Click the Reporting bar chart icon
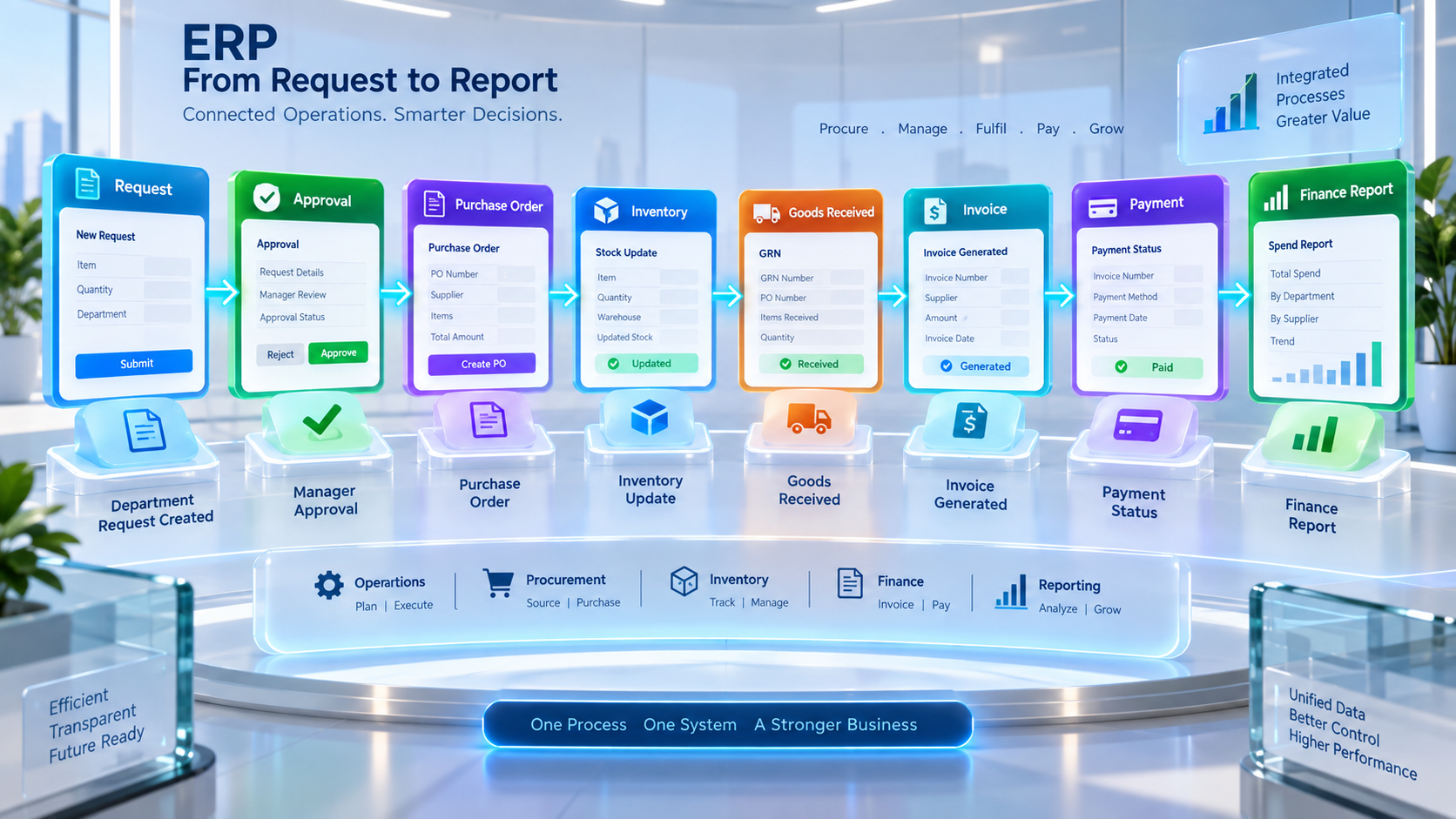Screen dimensions: 1456x819 point(1010,591)
